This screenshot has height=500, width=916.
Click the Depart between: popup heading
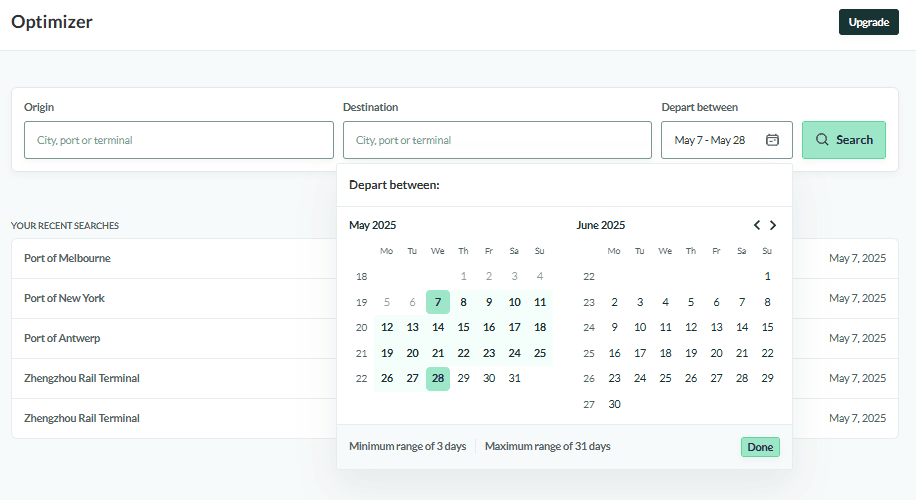click(394, 185)
